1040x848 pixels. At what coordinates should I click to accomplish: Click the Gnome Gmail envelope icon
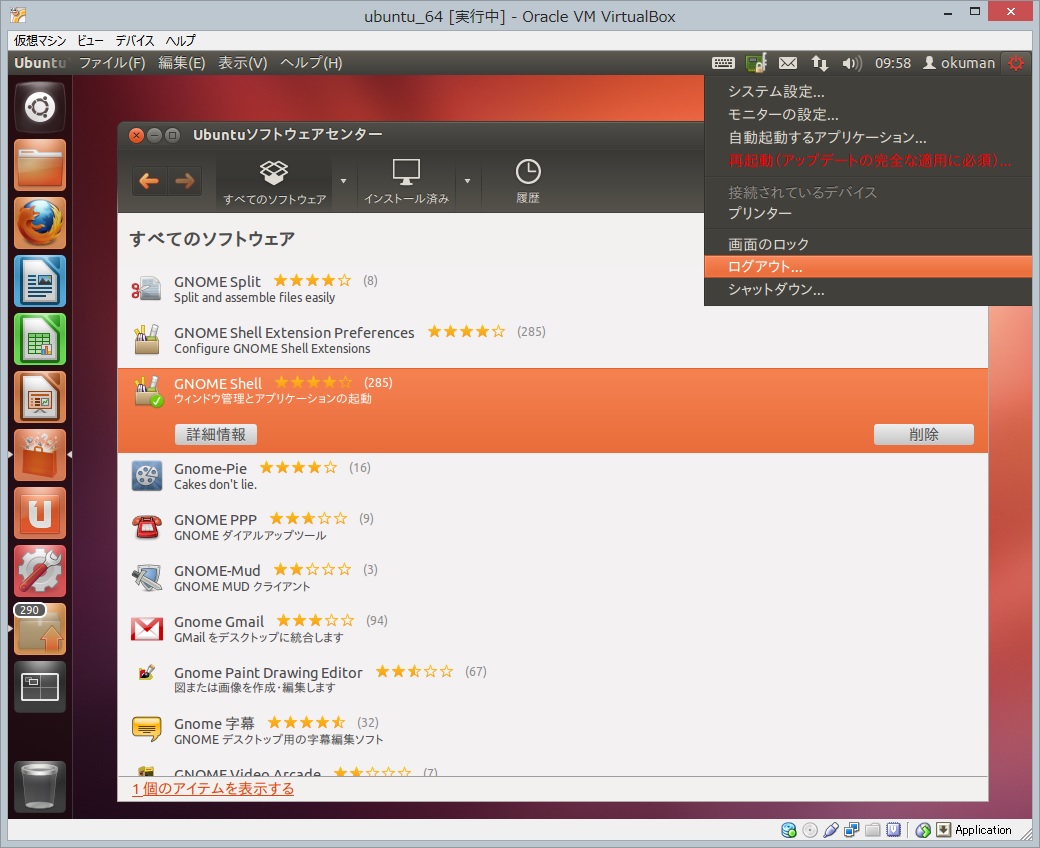[147, 629]
